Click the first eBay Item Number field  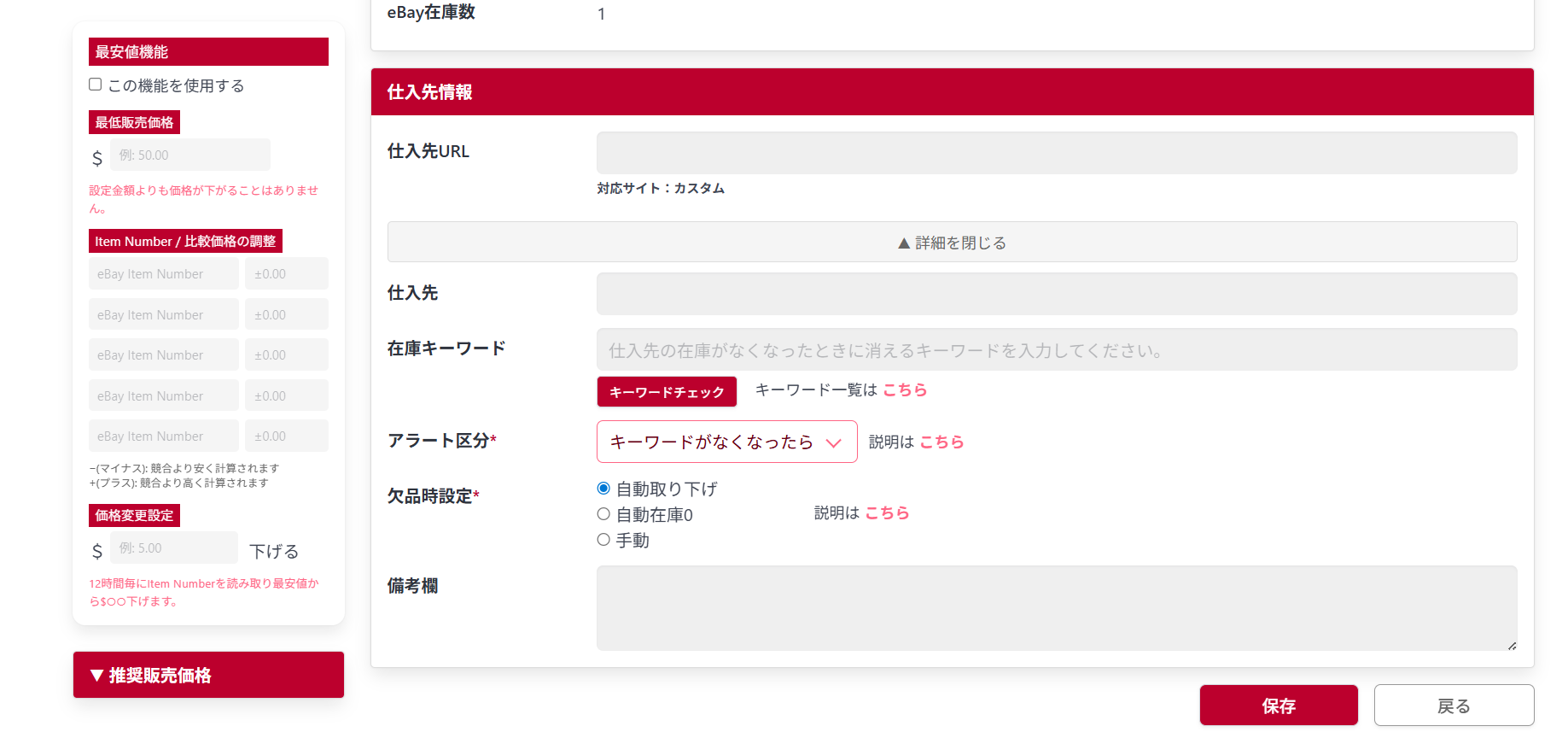click(x=163, y=274)
